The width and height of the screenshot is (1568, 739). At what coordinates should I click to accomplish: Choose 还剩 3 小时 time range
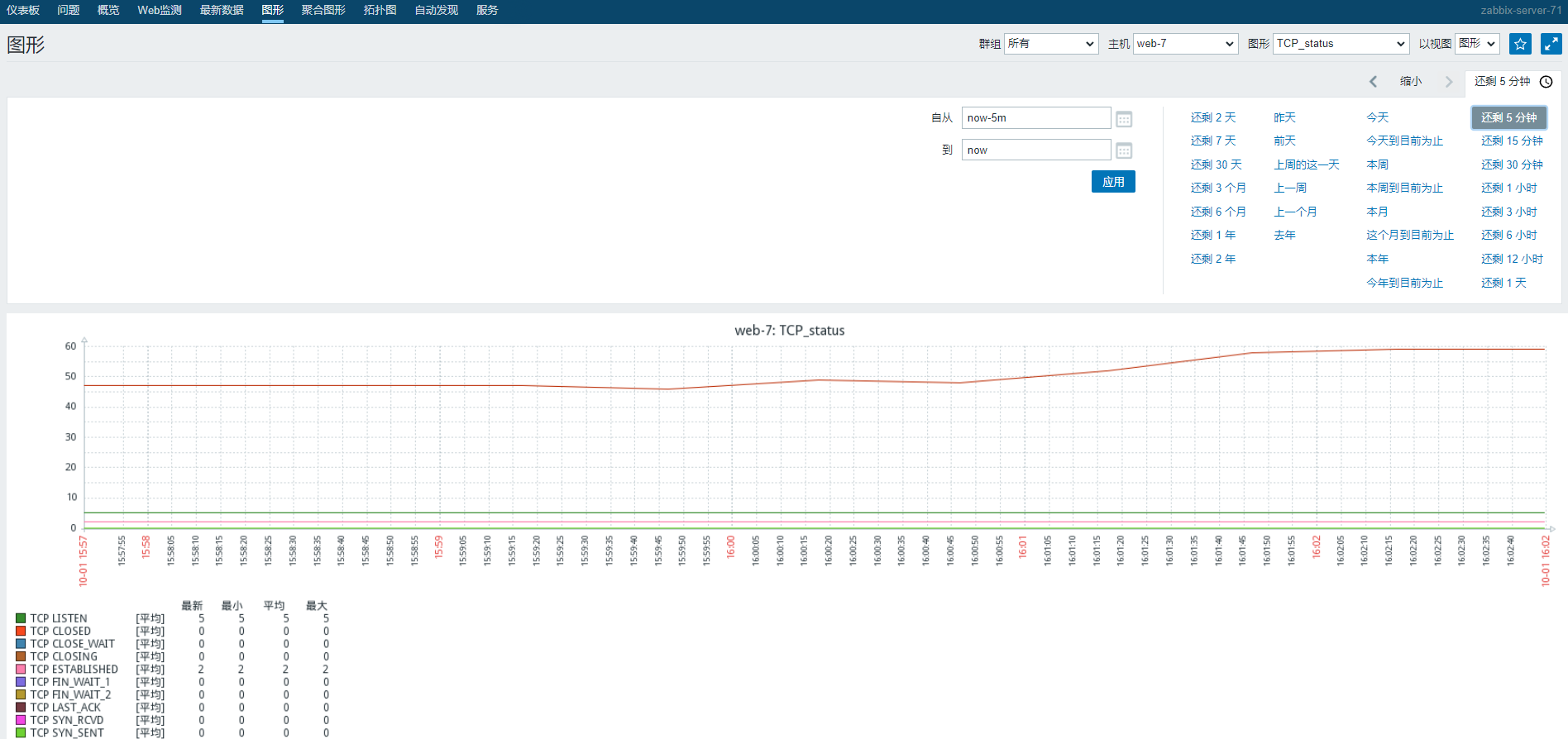pos(1509,212)
